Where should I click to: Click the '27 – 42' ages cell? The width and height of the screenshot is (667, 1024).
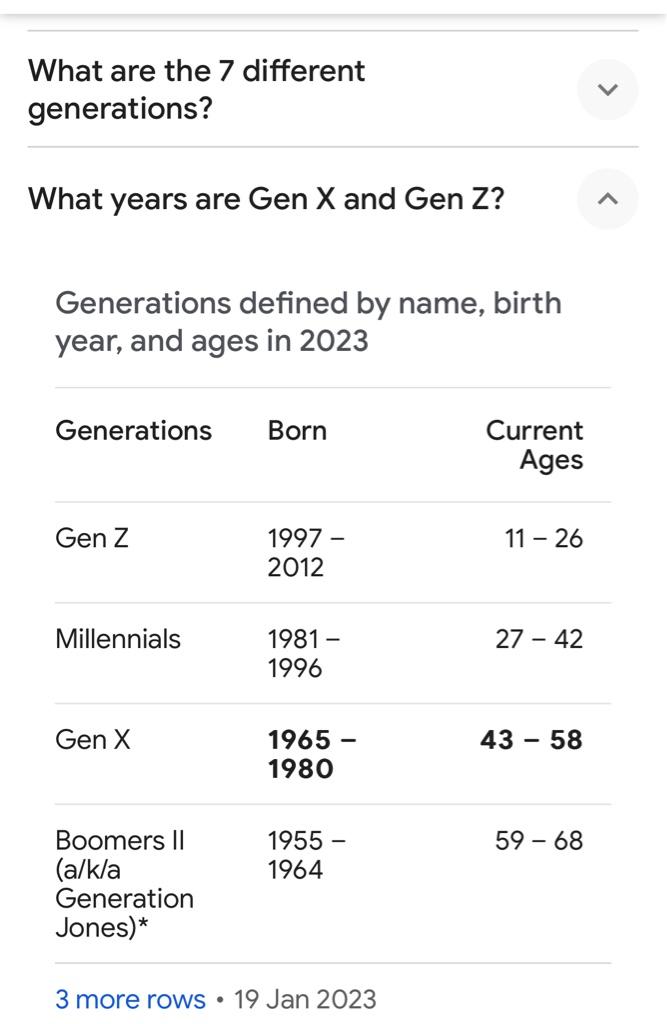tap(539, 639)
